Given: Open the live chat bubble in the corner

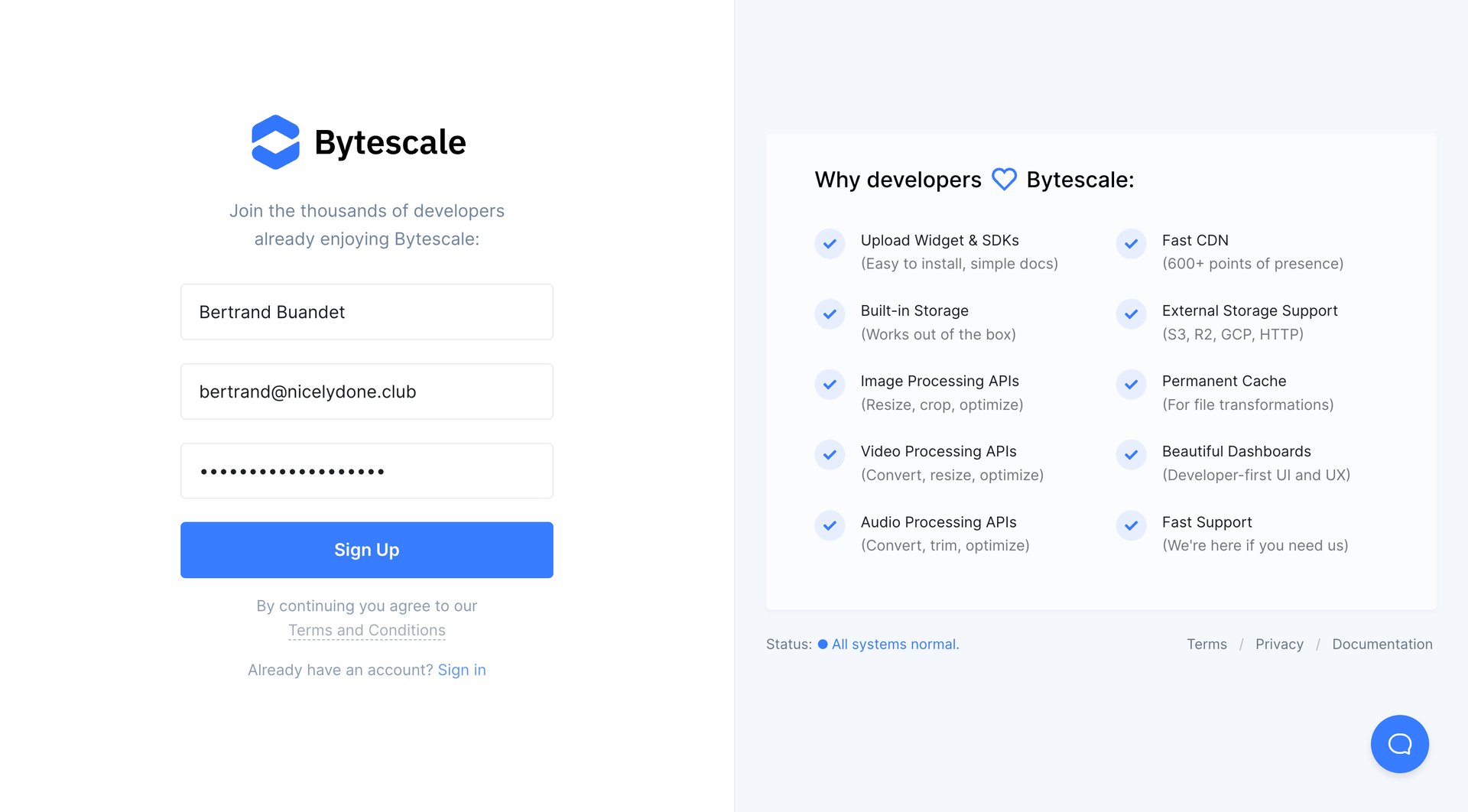Looking at the screenshot, I should pos(1399,743).
